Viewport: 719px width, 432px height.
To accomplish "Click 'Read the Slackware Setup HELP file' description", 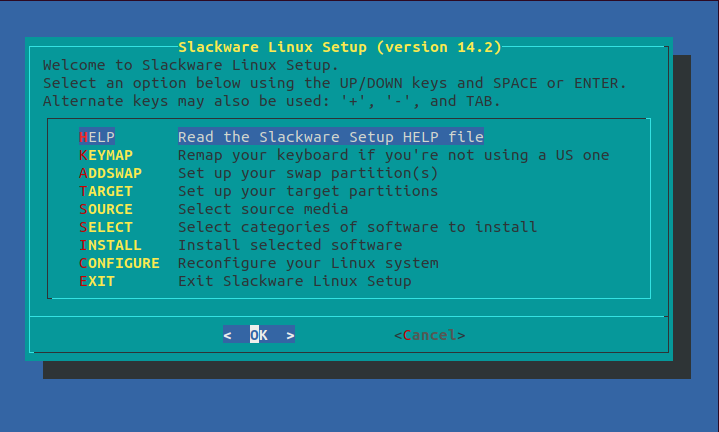I will point(330,137).
